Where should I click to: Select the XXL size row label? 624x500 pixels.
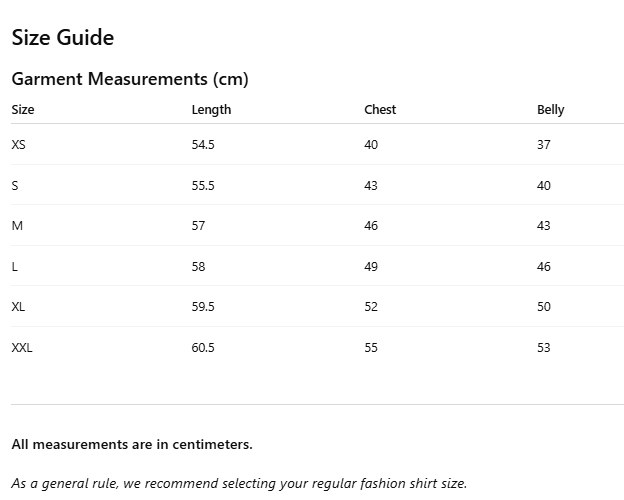click(x=22, y=348)
